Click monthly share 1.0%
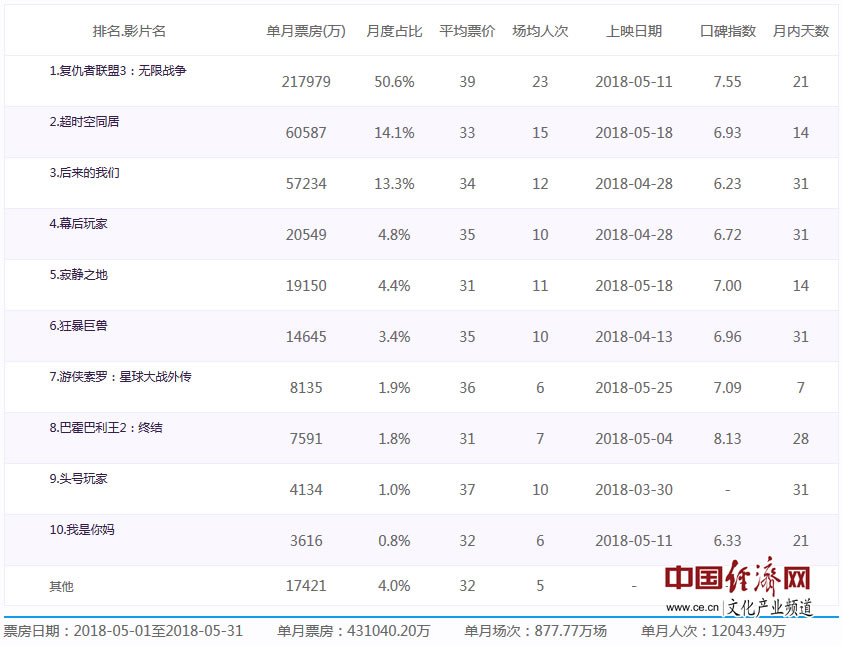This screenshot has width=842, height=646. click(394, 490)
